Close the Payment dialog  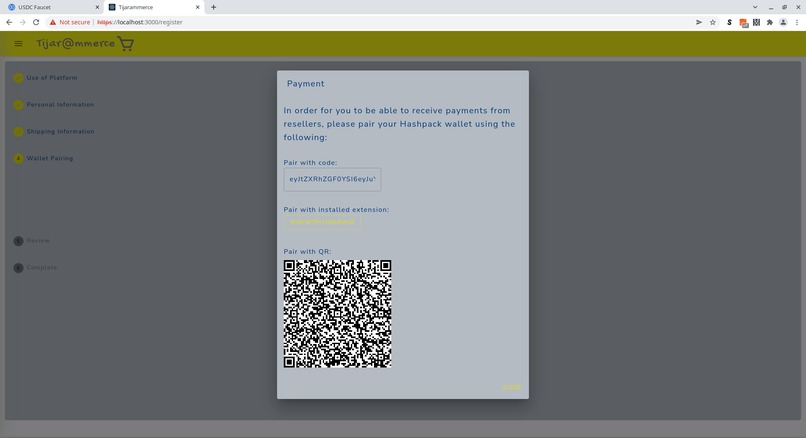[x=511, y=387]
